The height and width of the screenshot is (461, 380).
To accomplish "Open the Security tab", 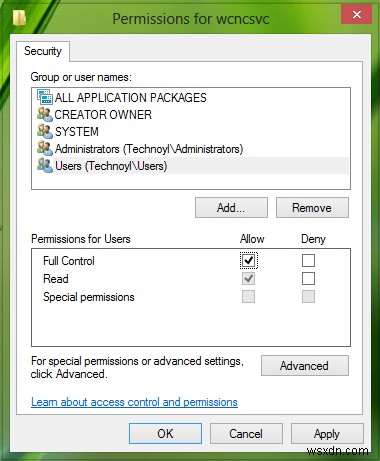I will pos(43,51).
